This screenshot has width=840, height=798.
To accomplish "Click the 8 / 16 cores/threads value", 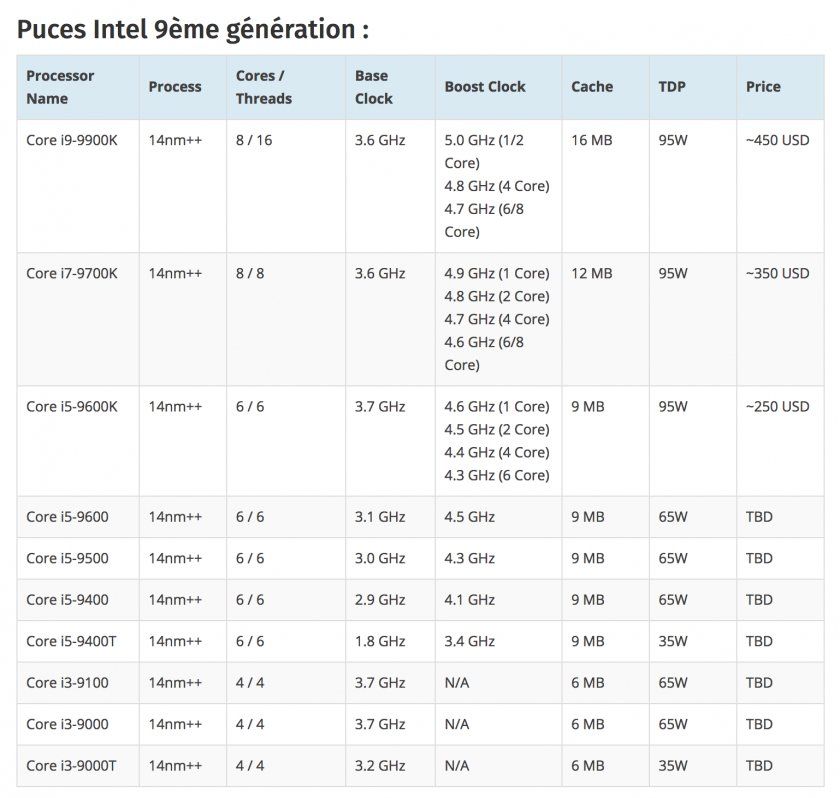I will point(254,140).
